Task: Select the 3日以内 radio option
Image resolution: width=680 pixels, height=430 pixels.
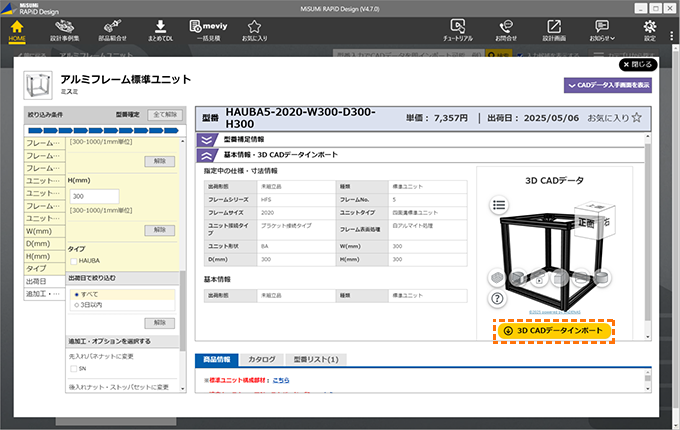Action: [75, 307]
